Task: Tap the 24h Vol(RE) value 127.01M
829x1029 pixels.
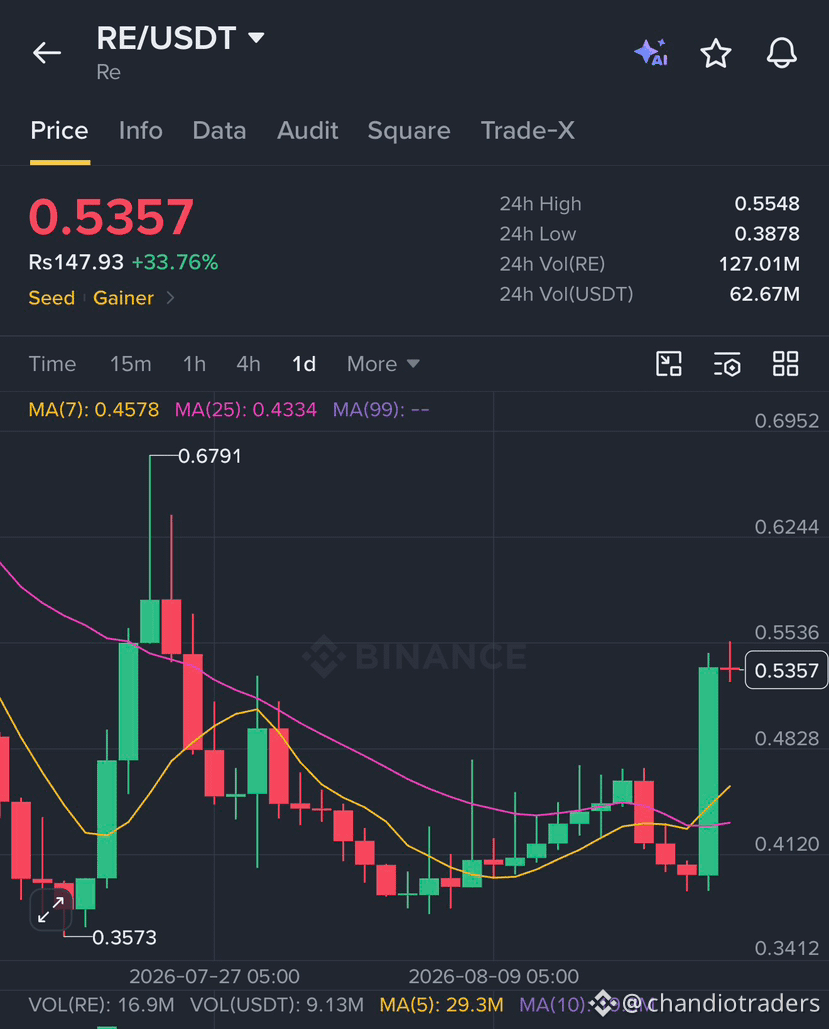Action: pos(759,264)
